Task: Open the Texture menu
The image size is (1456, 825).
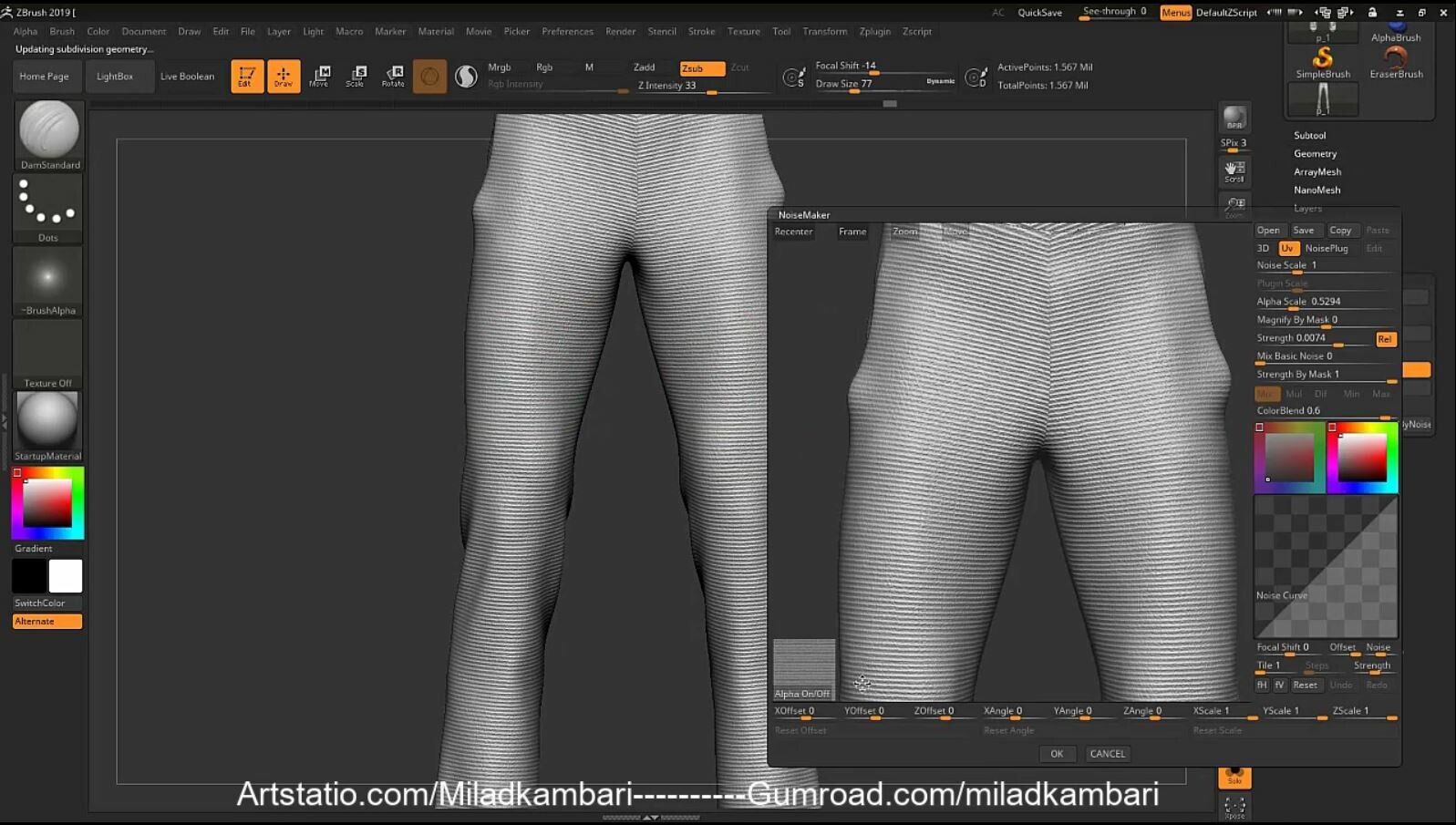Action: [743, 31]
